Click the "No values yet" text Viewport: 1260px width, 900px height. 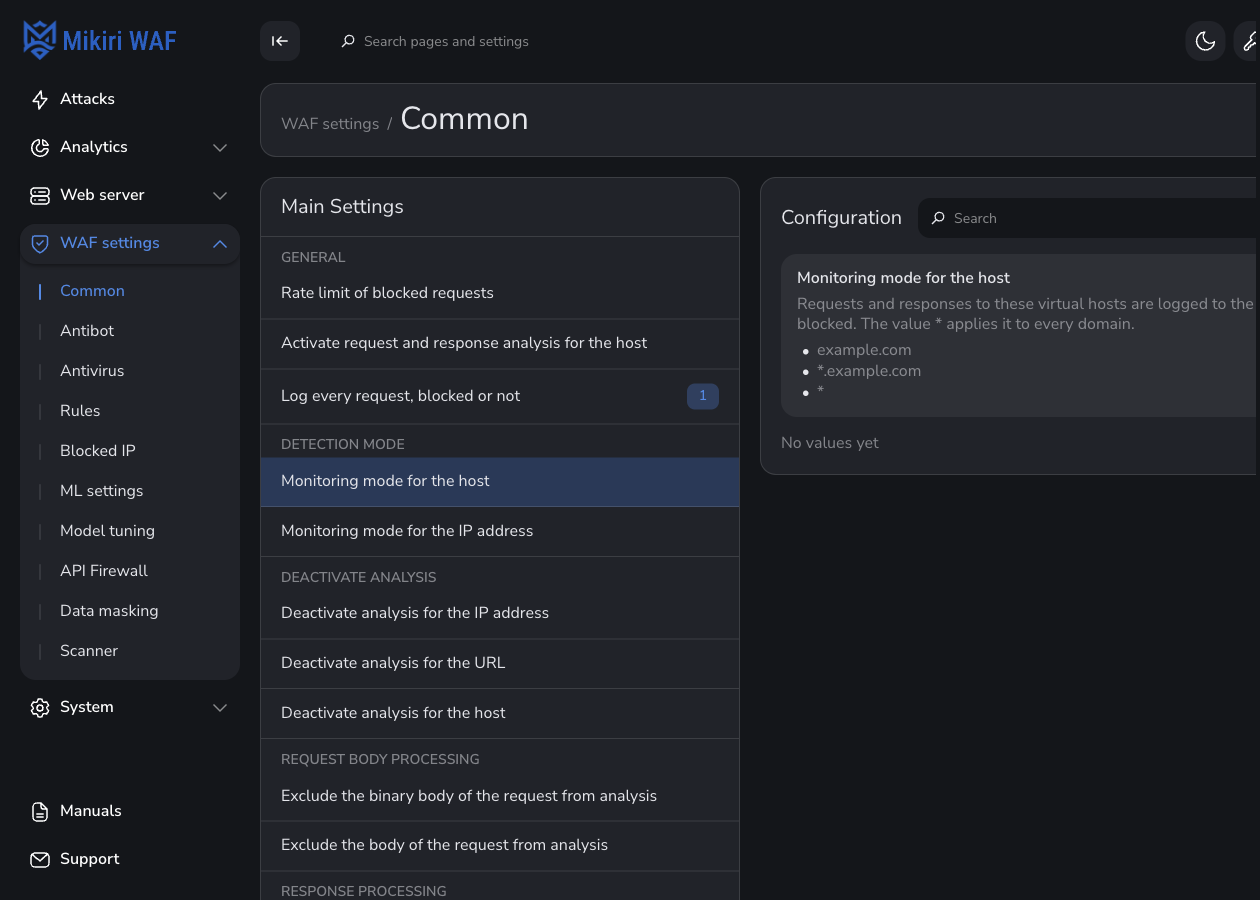point(830,443)
